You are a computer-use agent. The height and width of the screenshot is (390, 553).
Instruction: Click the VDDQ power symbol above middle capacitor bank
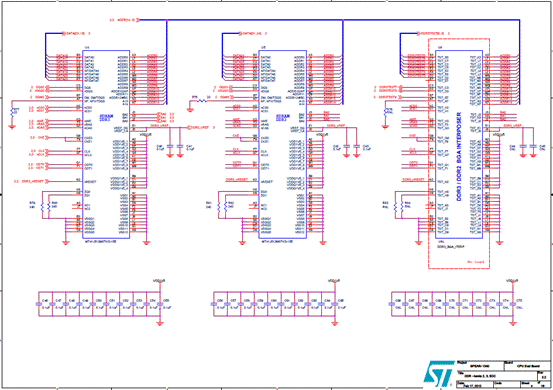point(335,281)
